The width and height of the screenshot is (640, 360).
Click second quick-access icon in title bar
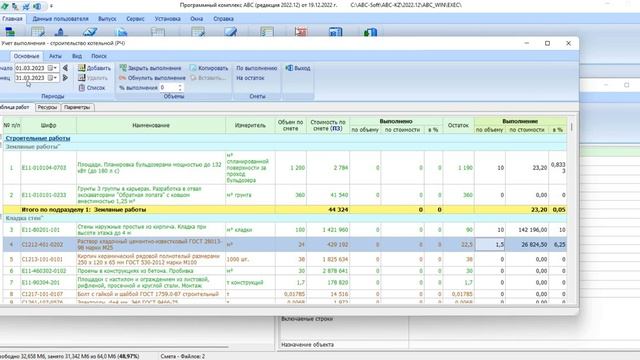click(15, 6)
